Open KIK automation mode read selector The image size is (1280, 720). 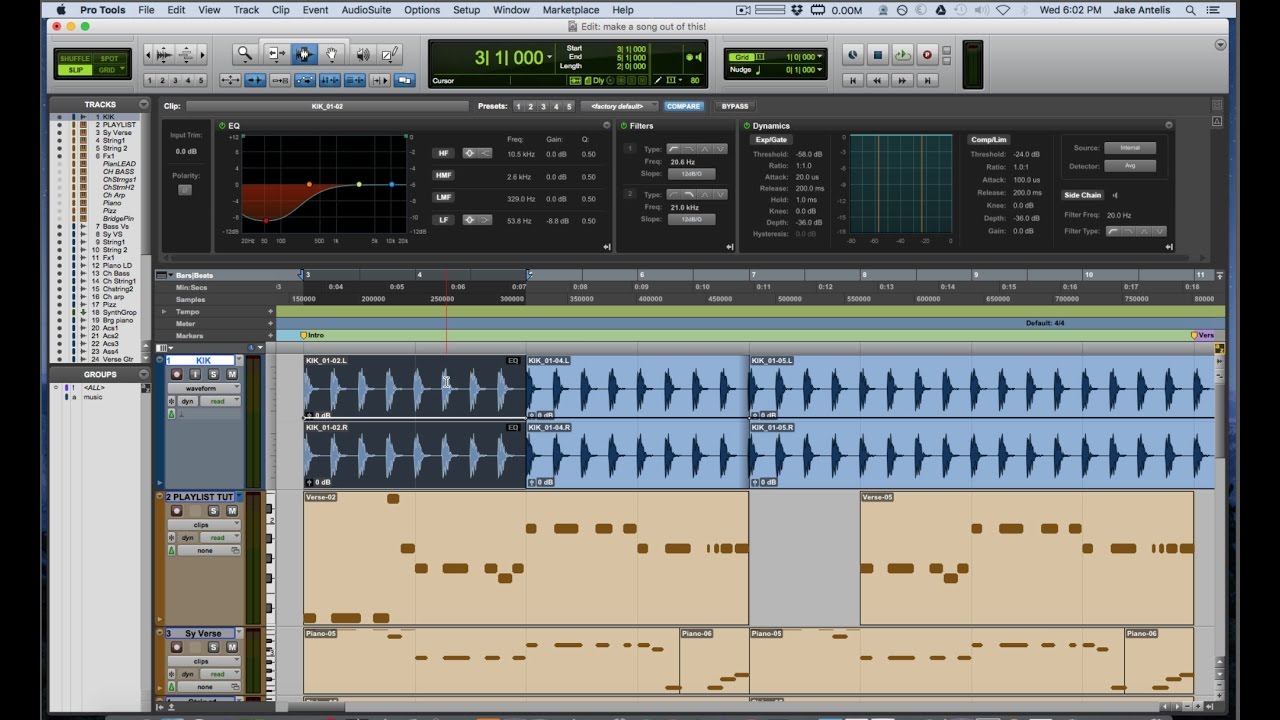coord(219,401)
